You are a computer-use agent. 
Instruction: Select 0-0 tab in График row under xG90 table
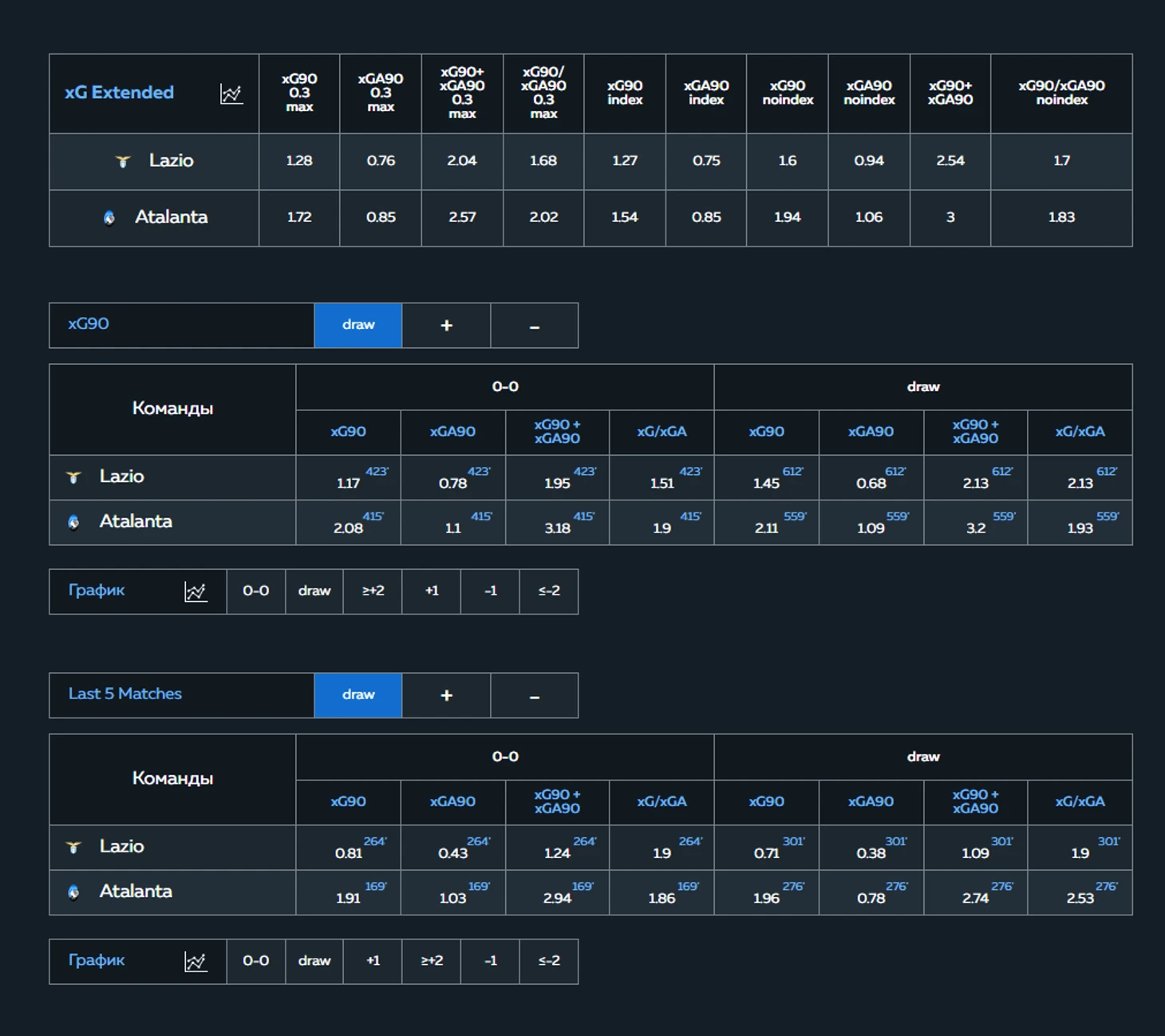click(255, 591)
